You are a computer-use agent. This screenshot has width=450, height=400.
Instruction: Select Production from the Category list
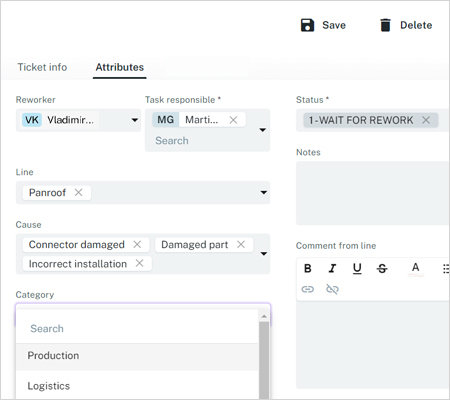[x=137, y=356]
